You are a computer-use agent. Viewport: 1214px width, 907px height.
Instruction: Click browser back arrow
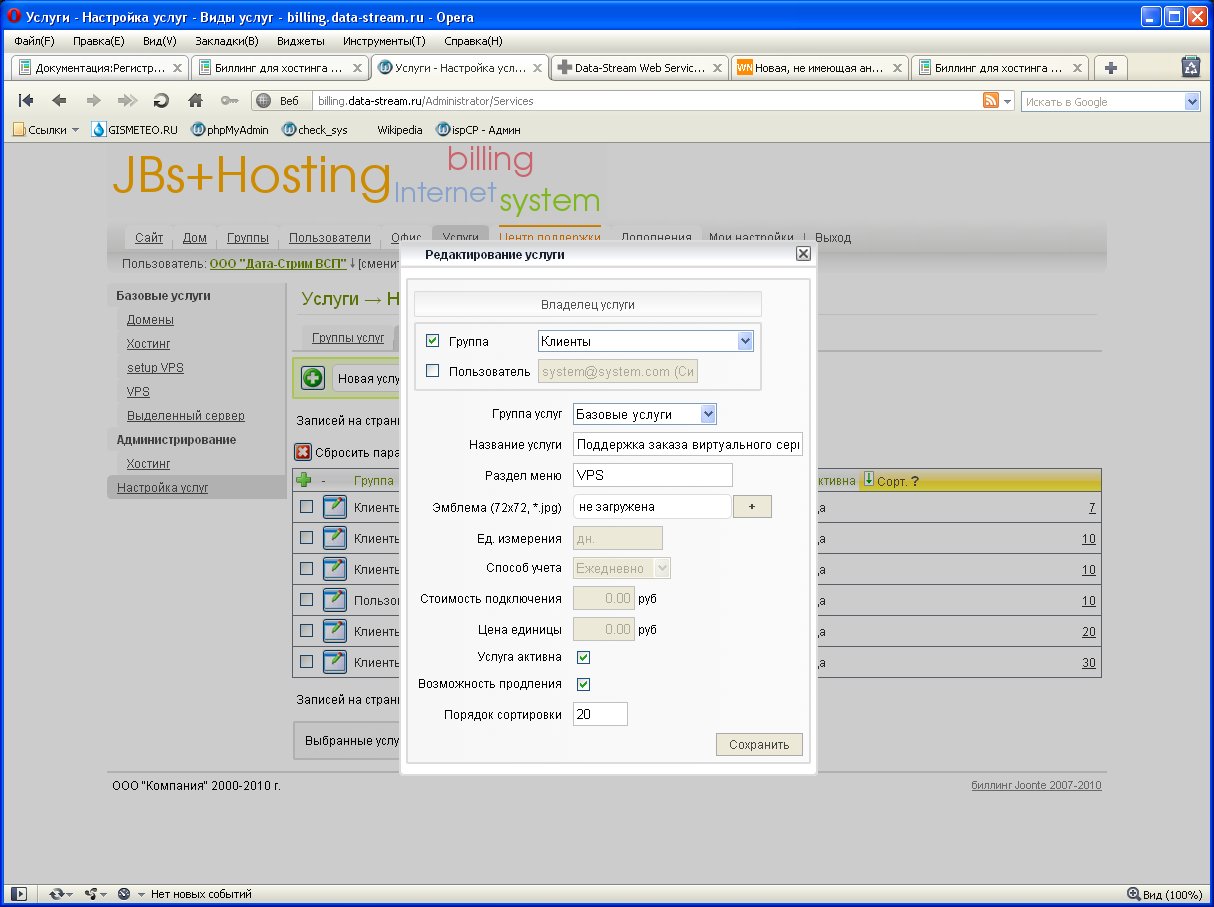coord(59,101)
